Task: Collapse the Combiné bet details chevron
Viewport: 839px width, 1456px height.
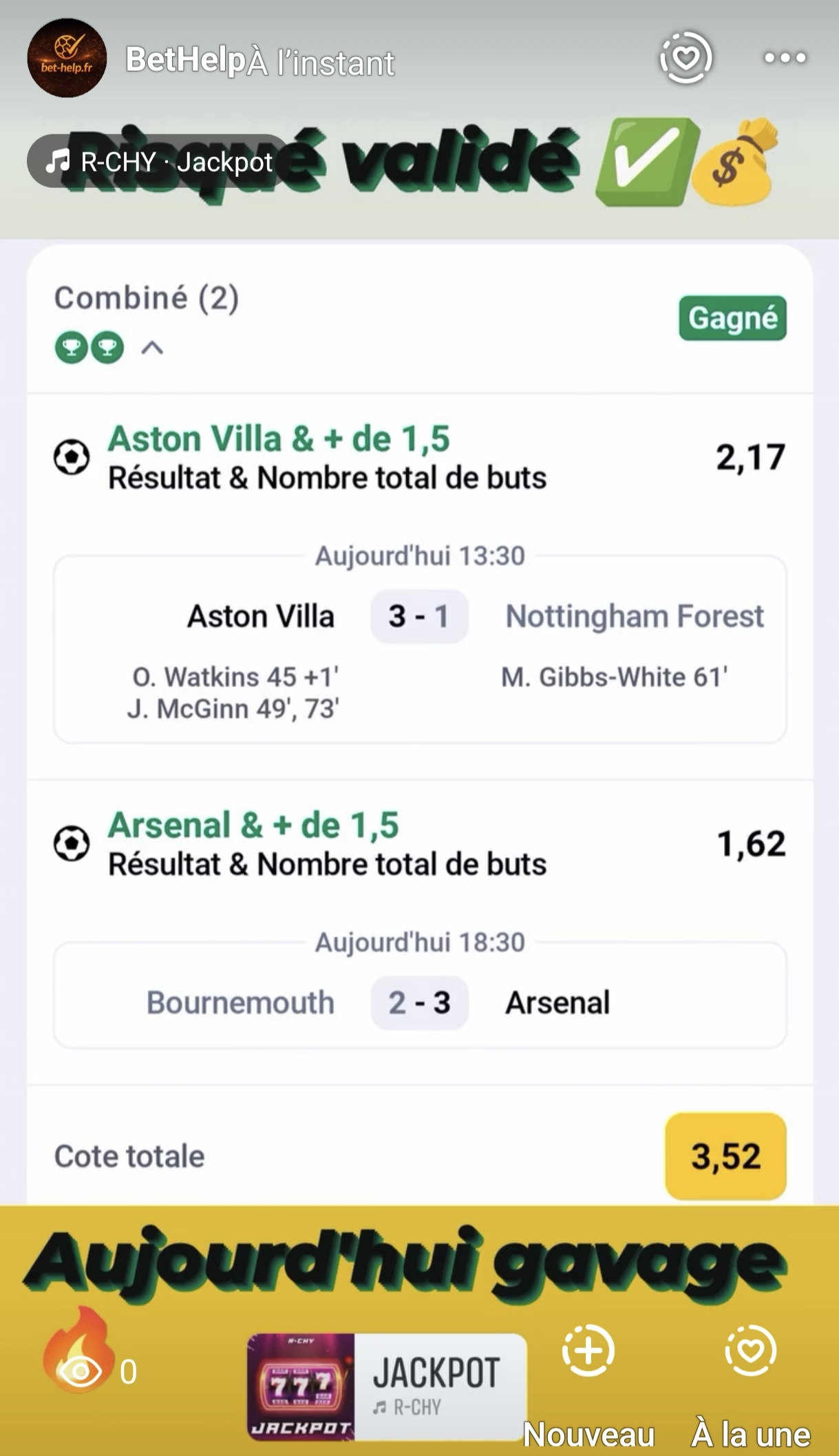Action: 152,348
